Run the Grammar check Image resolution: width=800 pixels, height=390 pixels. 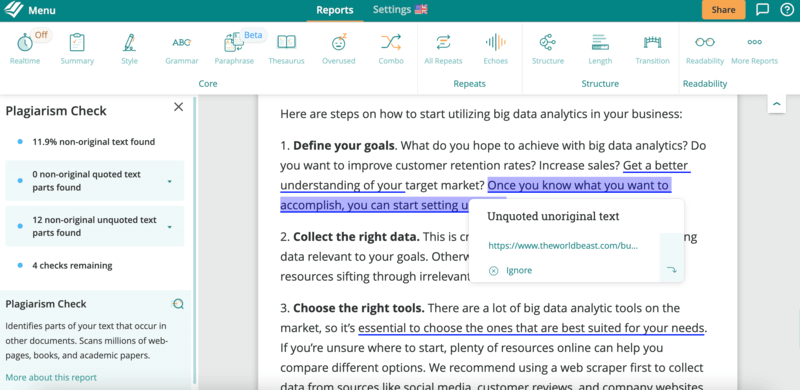click(182, 49)
